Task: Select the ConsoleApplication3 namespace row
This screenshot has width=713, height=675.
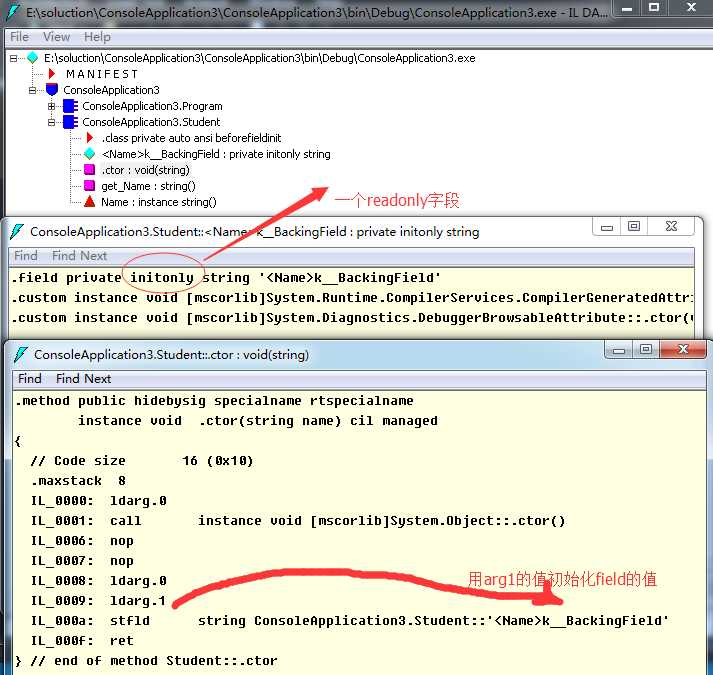Action: [111, 90]
